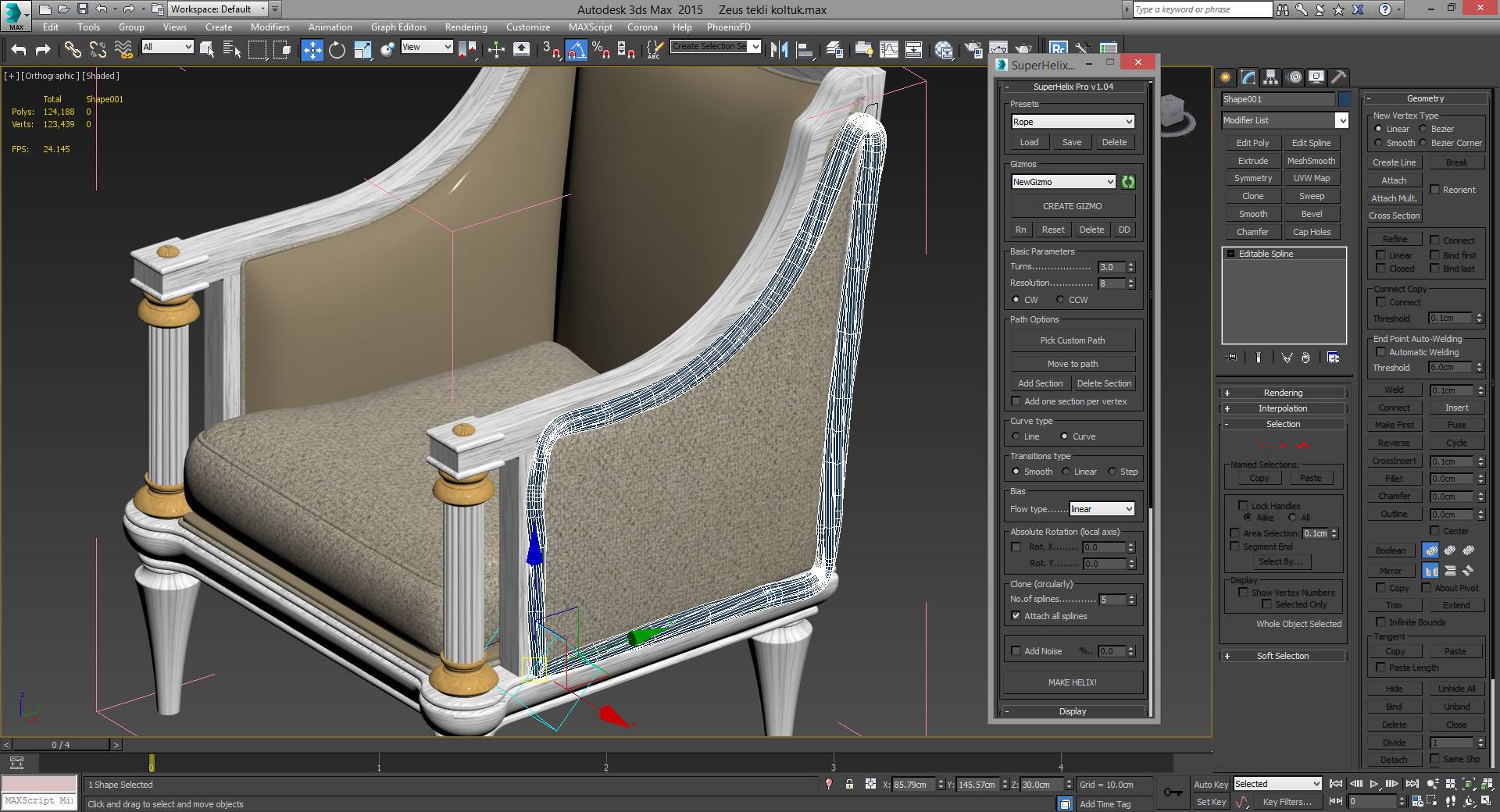This screenshot has width=1500, height=812.
Task: Open the Graph Editors menu
Action: tap(398, 27)
